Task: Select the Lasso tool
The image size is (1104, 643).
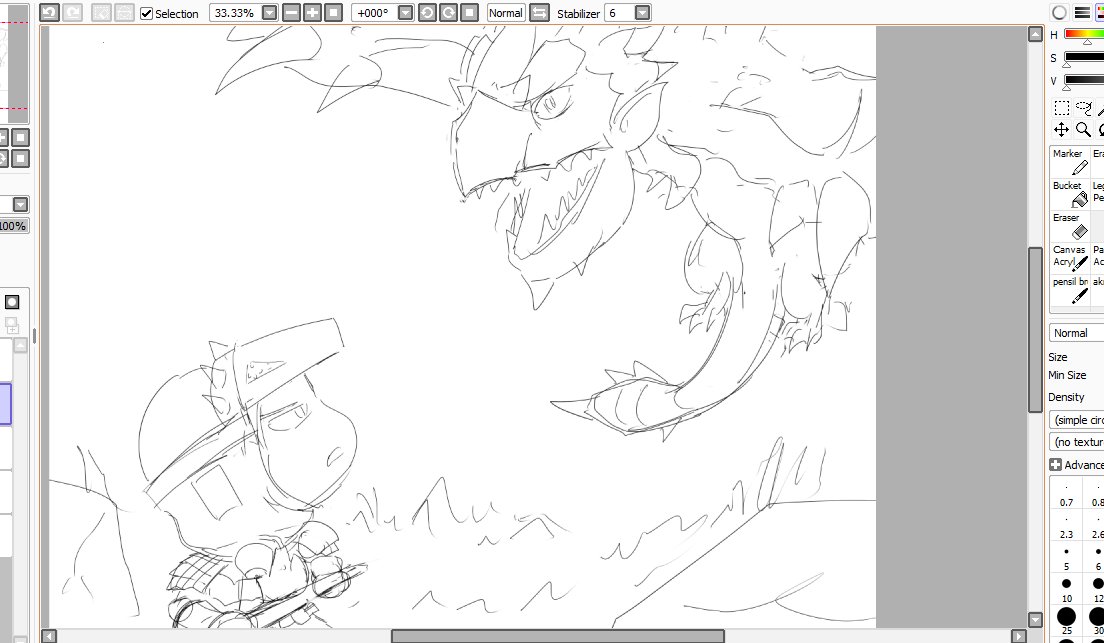Action: [x=1084, y=108]
